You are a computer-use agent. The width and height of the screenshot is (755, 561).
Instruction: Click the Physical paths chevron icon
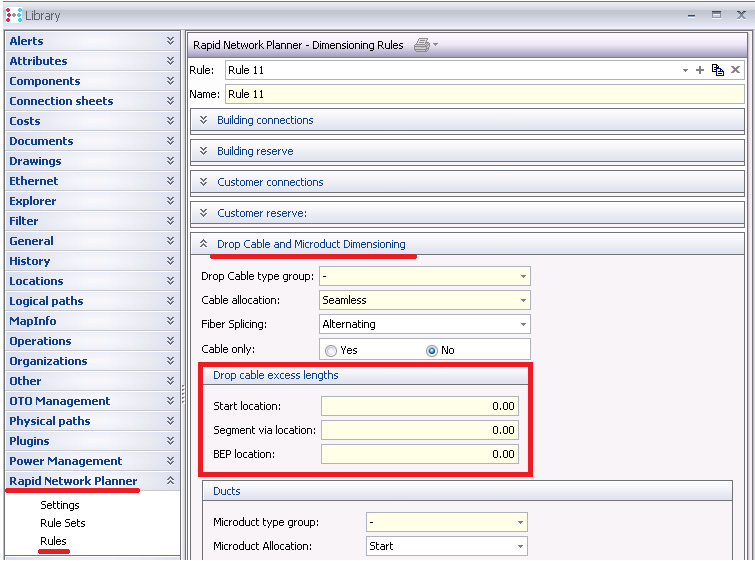(x=170, y=421)
